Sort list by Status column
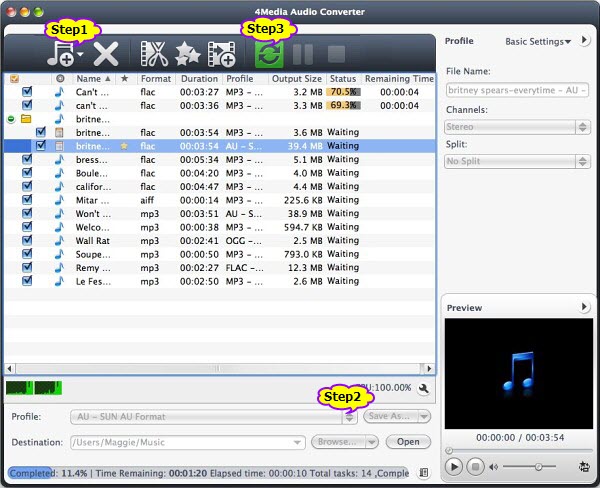The image size is (600, 488). coord(343,78)
